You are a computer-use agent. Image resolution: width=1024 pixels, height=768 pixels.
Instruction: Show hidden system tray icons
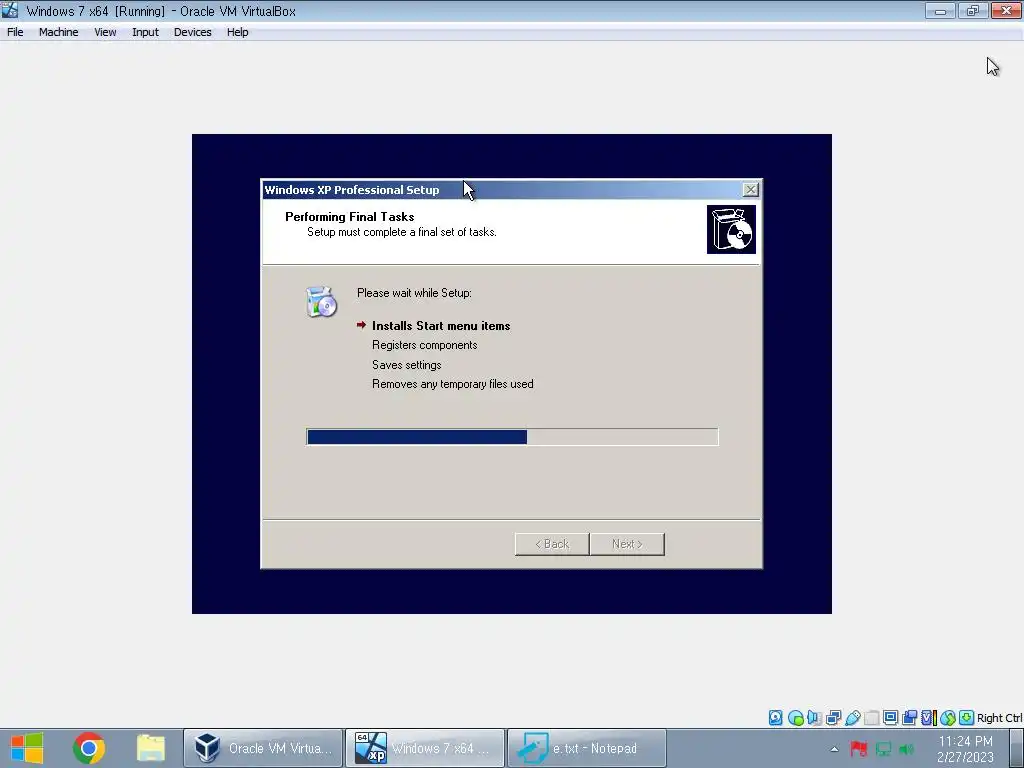(x=834, y=749)
